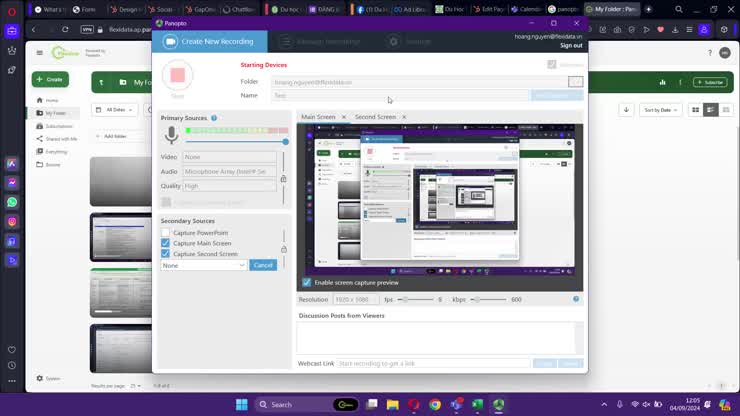Switch to grid view in the web page
Image resolution: width=740 pixels, height=416 pixels.
coord(695,110)
